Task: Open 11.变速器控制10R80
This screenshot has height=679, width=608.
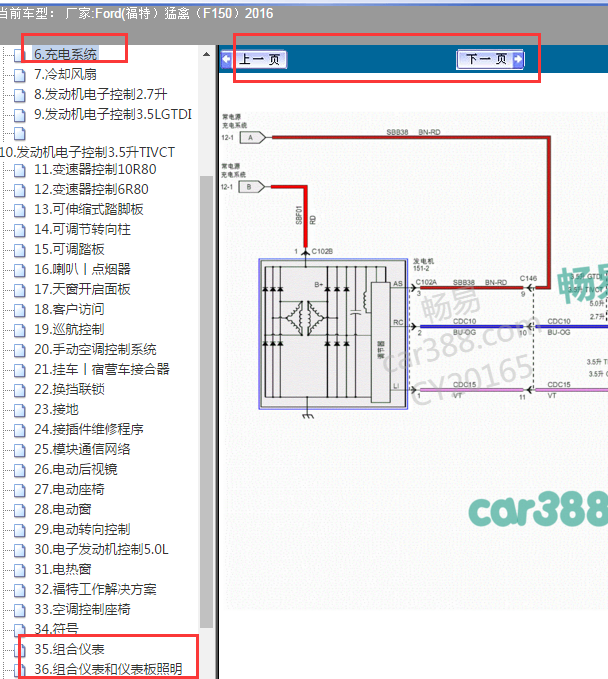Action: [95, 169]
